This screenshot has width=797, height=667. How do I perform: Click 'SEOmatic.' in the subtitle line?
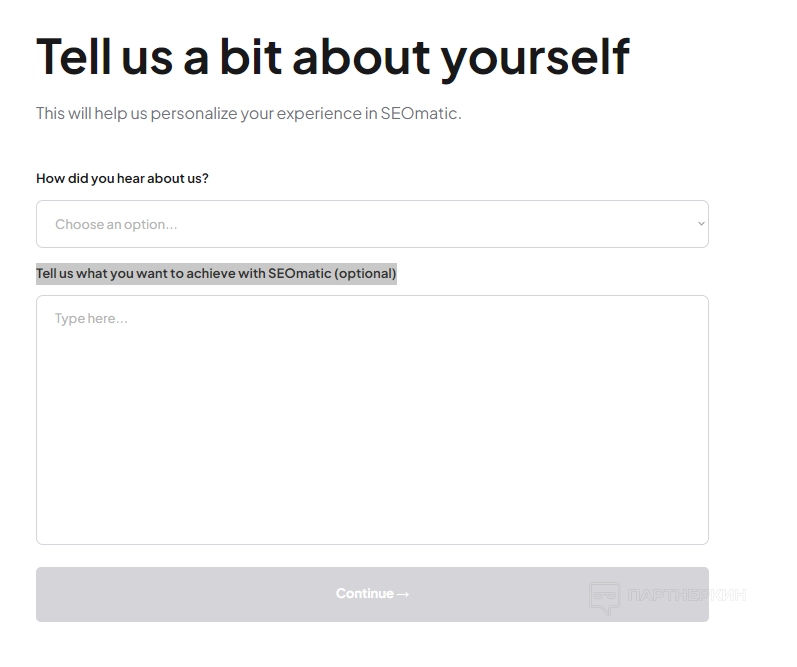[x=420, y=113]
